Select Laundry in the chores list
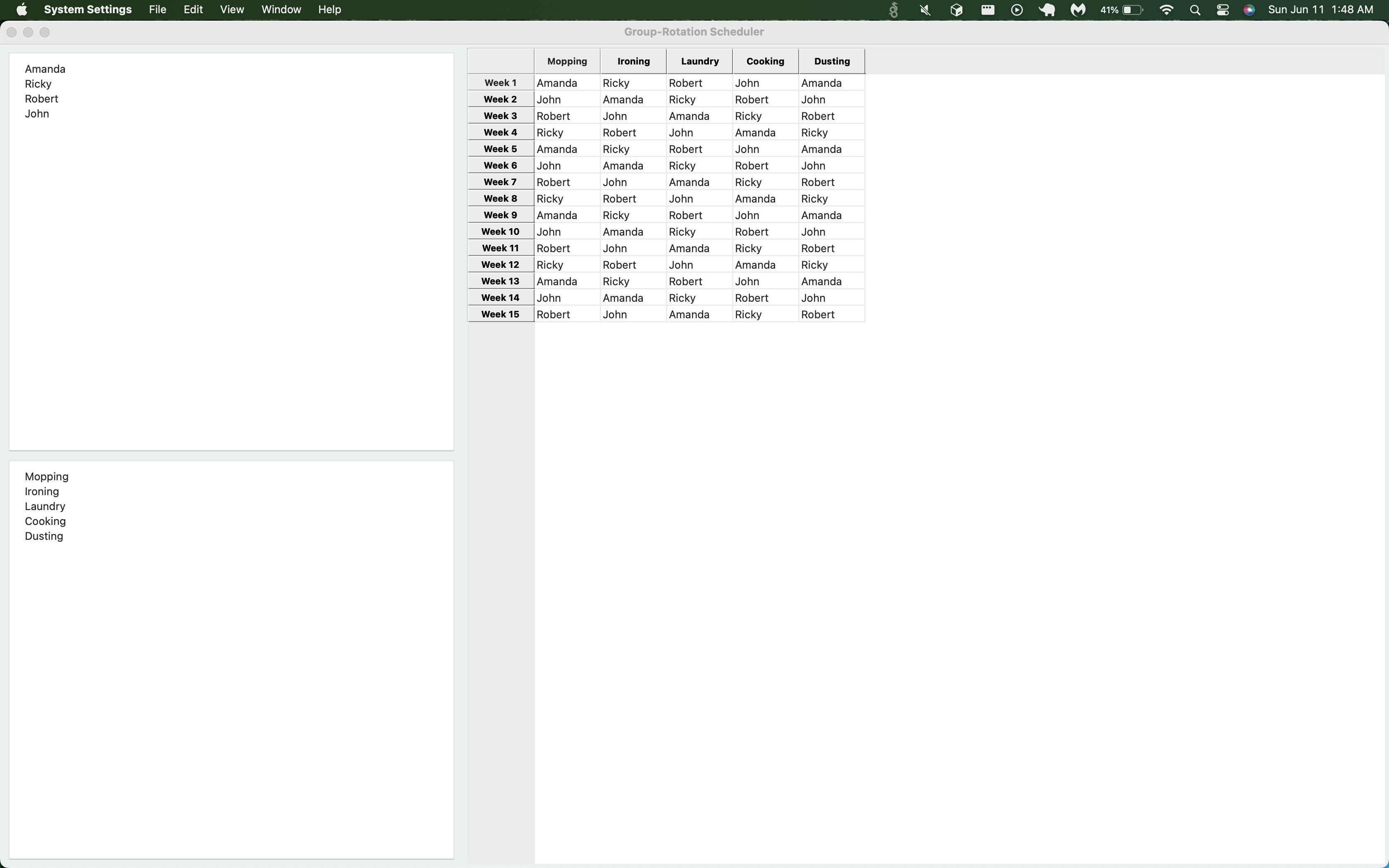Image resolution: width=1389 pixels, height=868 pixels. click(45, 506)
